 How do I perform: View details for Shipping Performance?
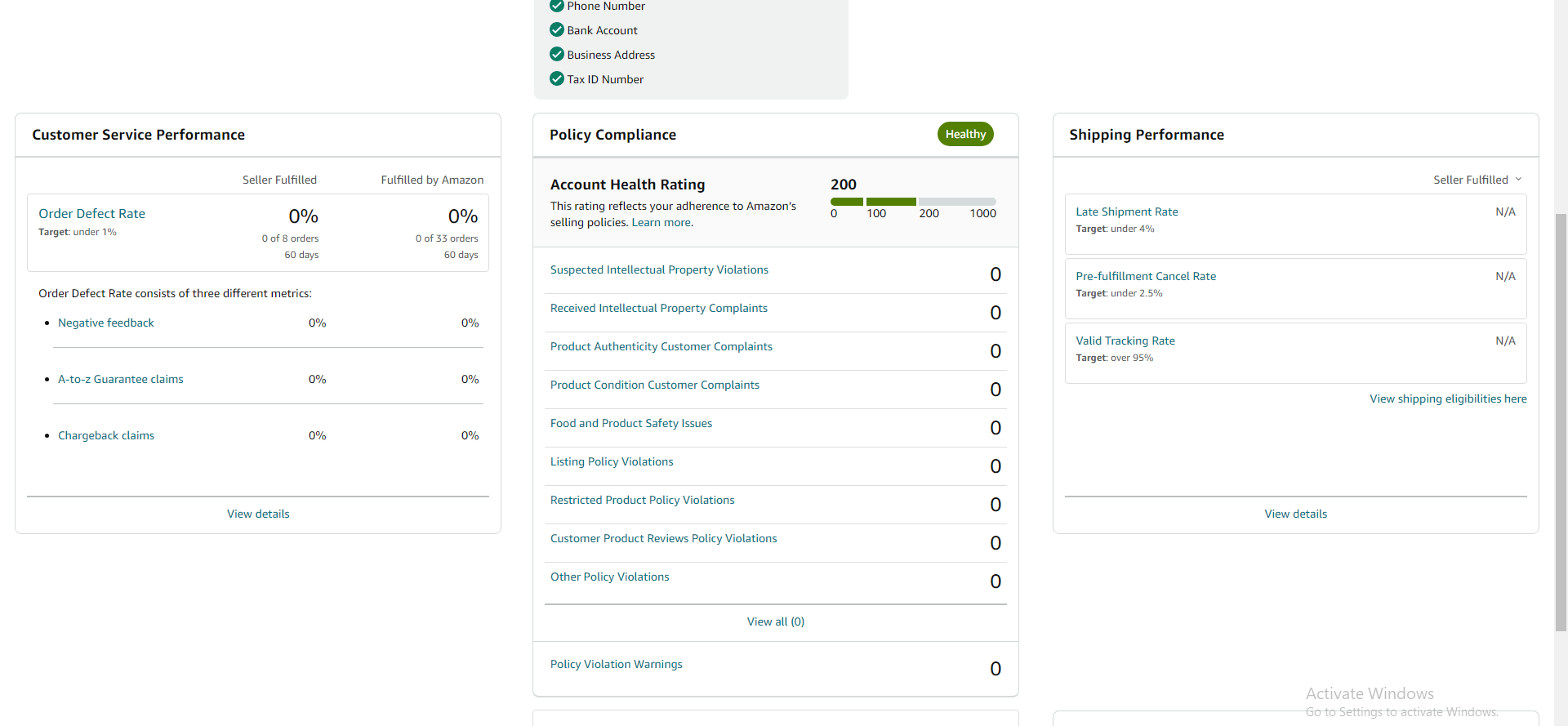1295,514
